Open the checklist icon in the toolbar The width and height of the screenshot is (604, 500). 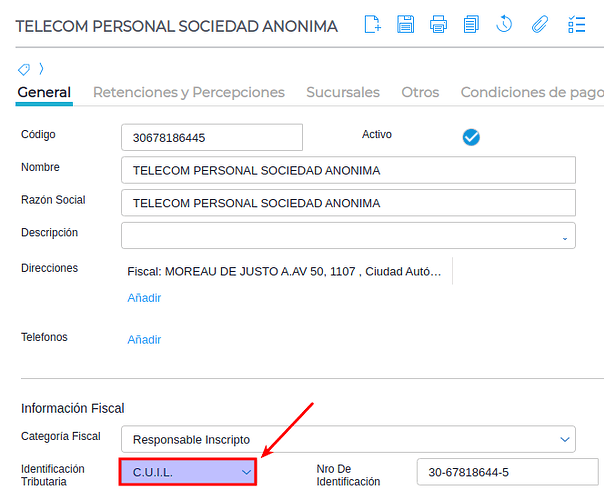pos(576,25)
